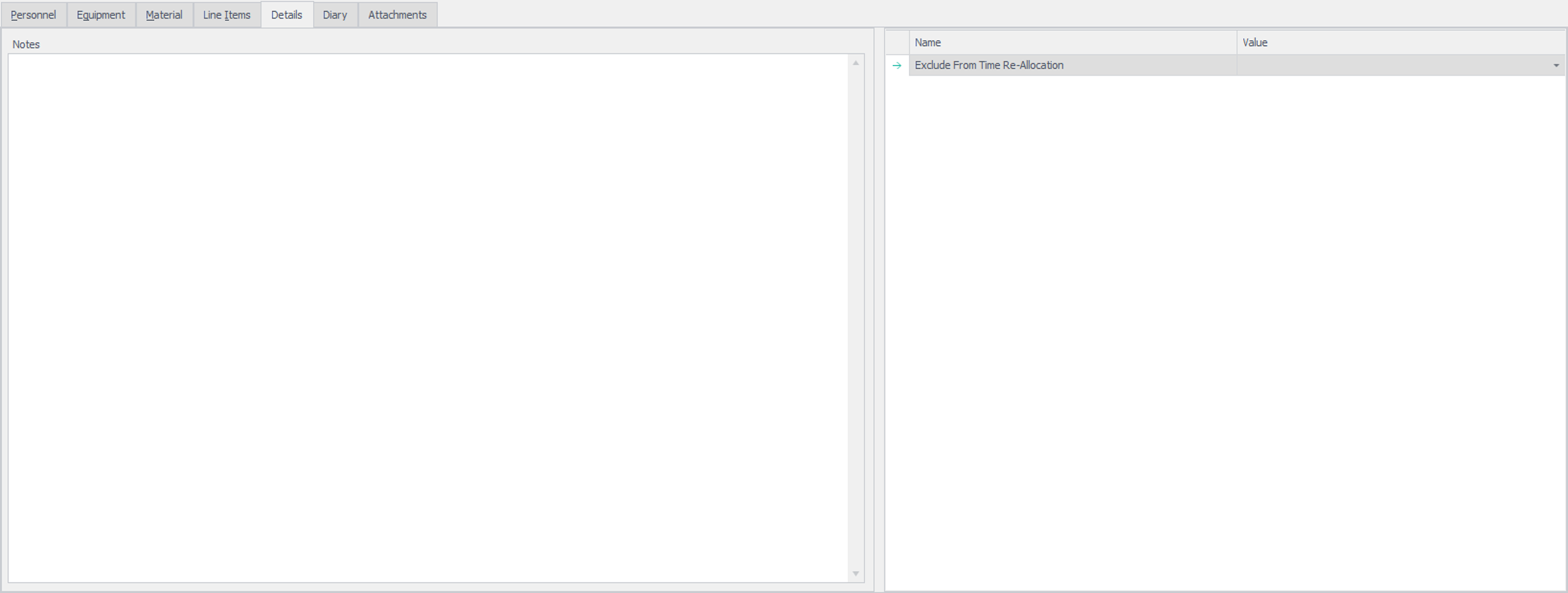Image resolution: width=1568 pixels, height=593 pixels.
Task: Click Notes scrollbar down arrow
Action: 855,574
